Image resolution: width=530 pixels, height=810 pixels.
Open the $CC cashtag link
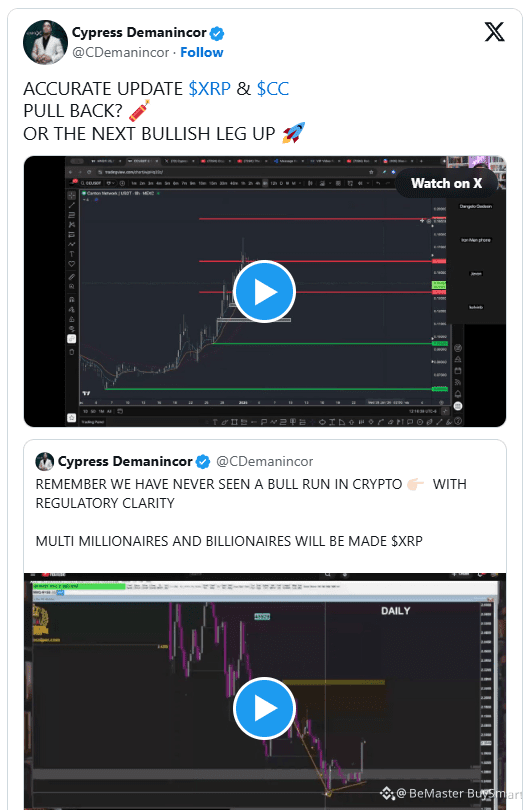[273, 89]
